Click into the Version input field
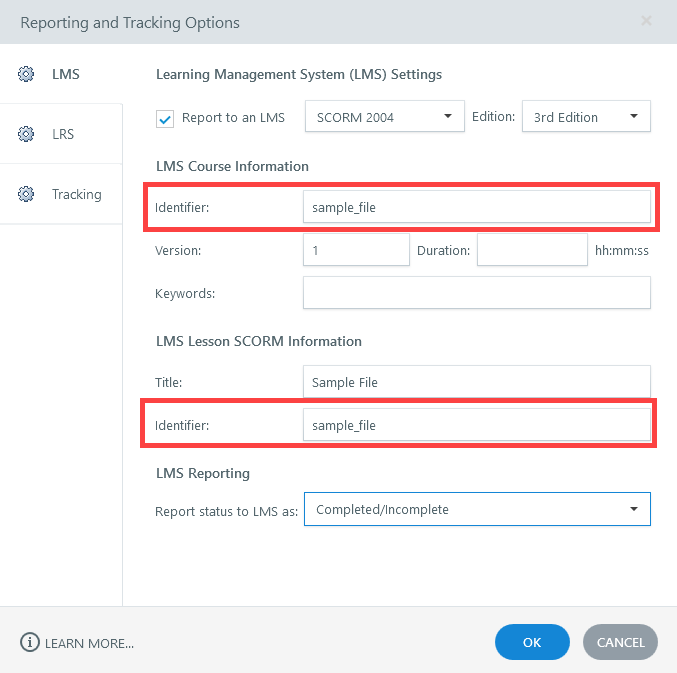The height and width of the screenshot is (673, 677). click(356, 251)
